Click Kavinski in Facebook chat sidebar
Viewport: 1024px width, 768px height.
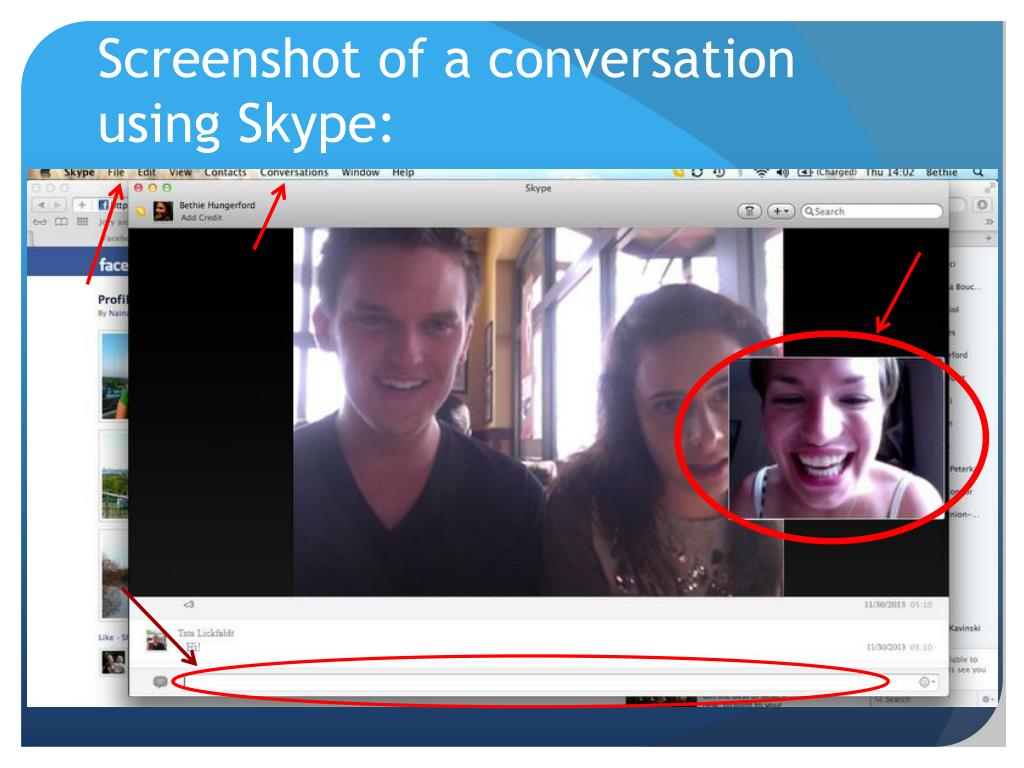tap(965, 628)
